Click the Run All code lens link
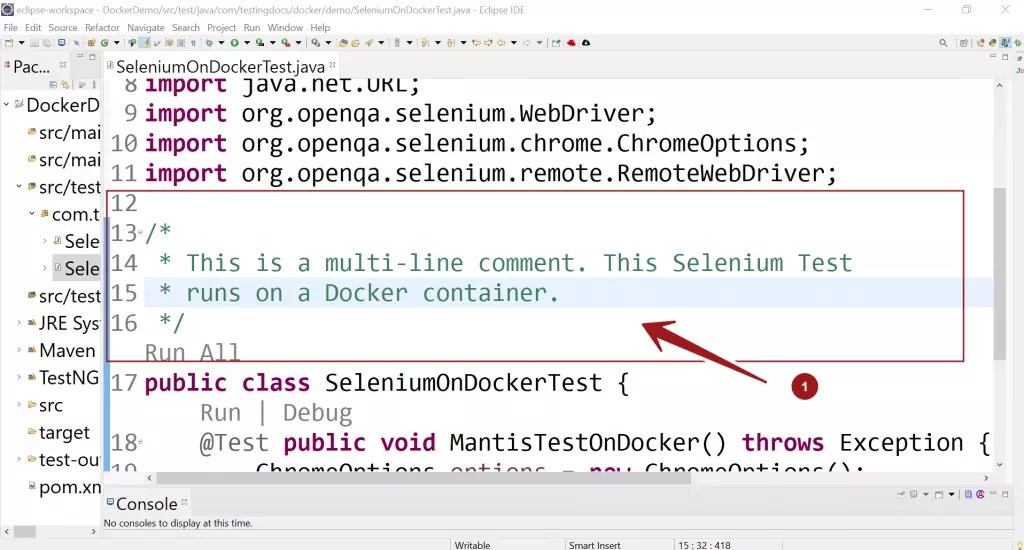The width and height of the screenshot is (1024, 550). [x=192, y=352]
